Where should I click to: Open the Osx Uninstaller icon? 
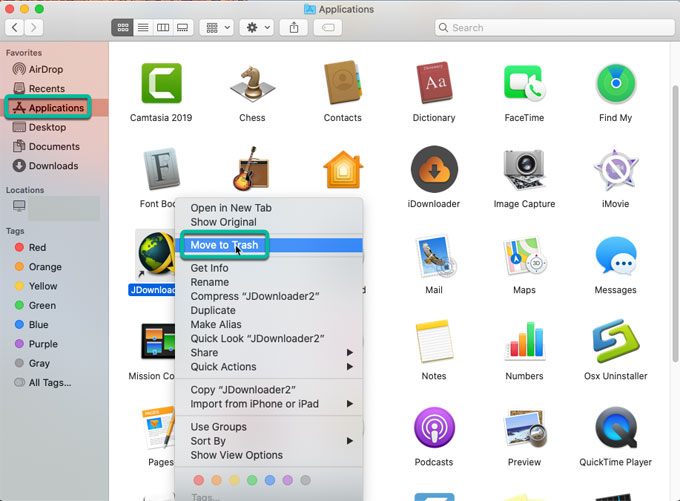(615, 342)
